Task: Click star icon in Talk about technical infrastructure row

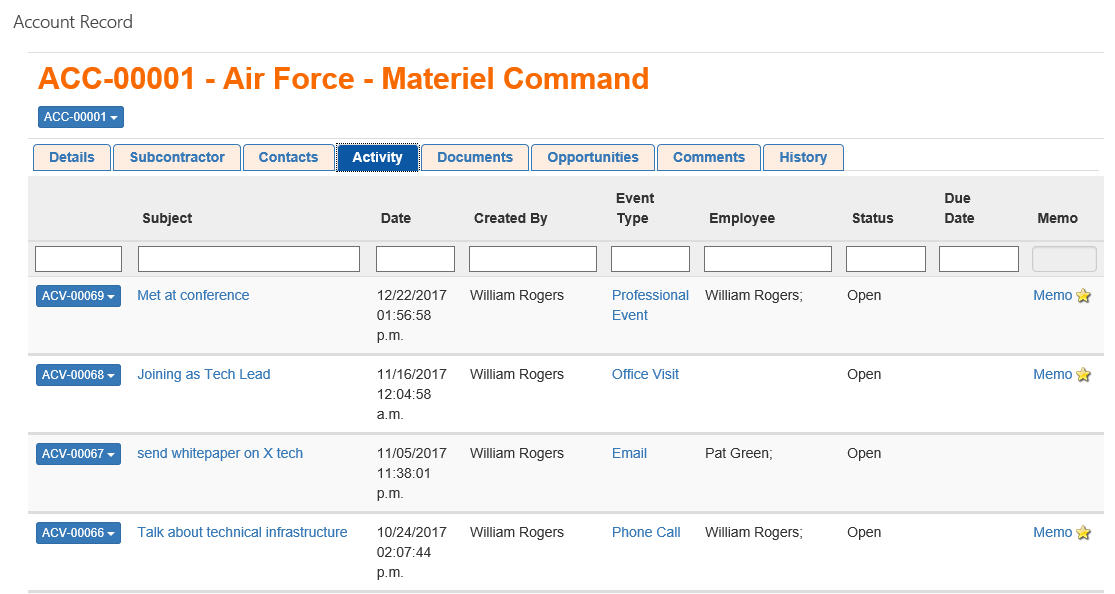Action: click(1083, 533)
